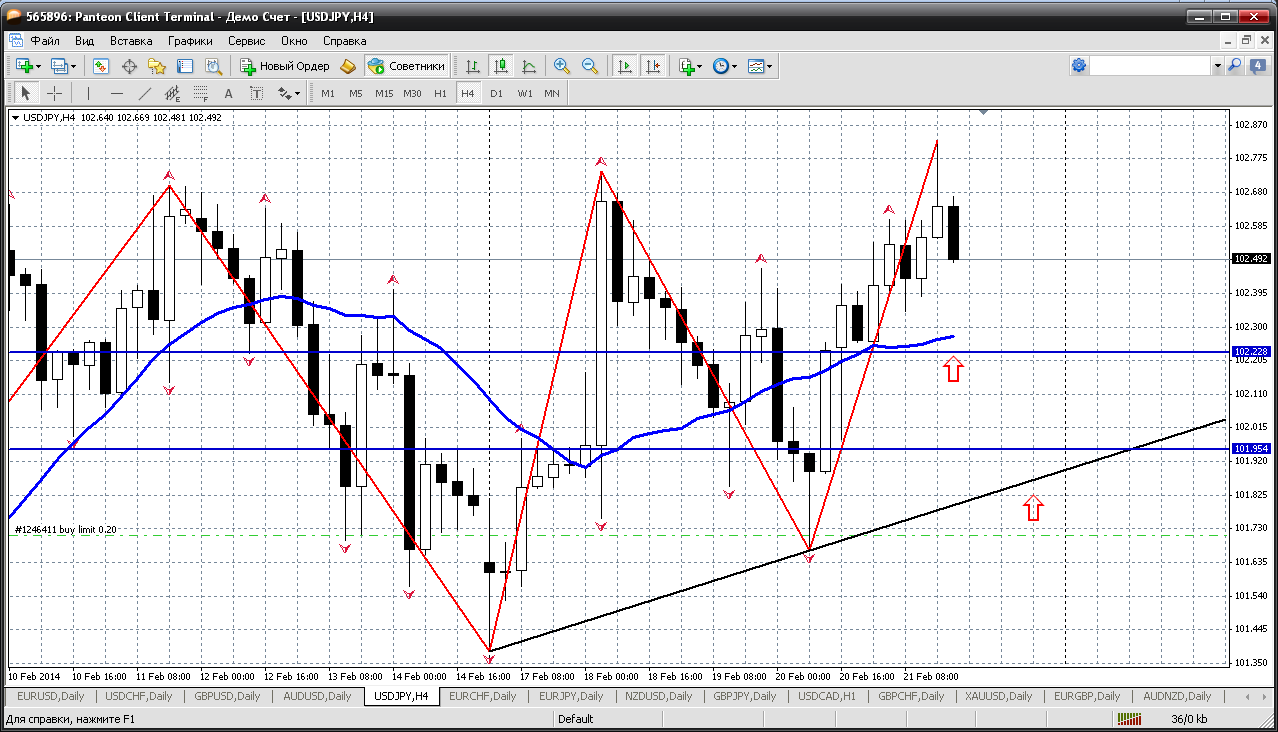1278x732 pixels.
Task: Open the Strategy Tester magnifier icon
Action: (x=213, y=66)
